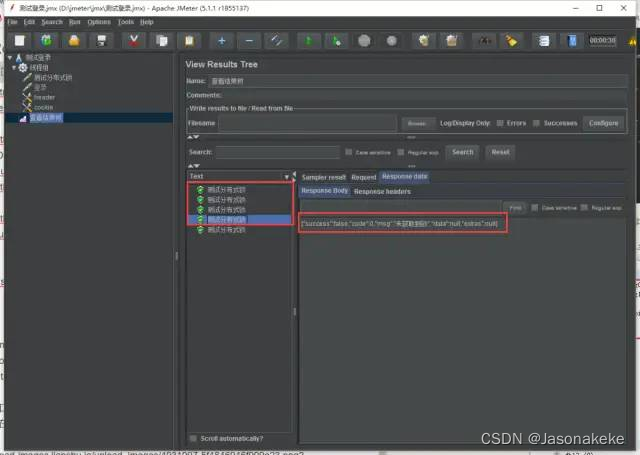Click Start no pauses toolbar icon

pyautogui.click(x=336, y=40)
